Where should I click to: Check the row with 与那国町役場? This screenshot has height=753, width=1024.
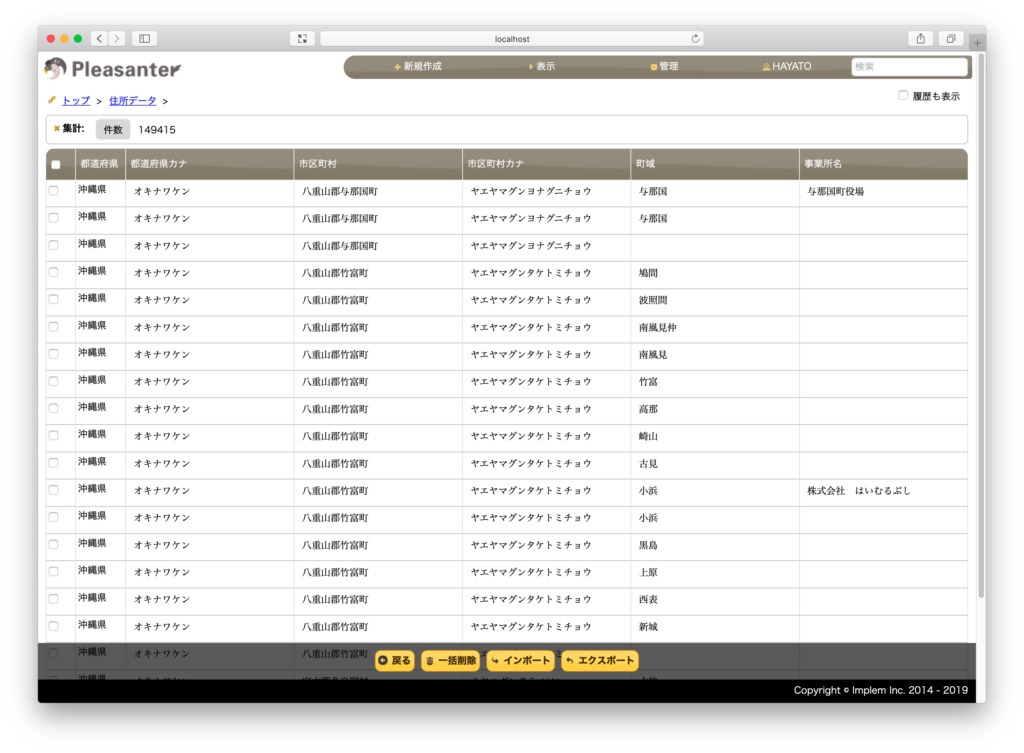[x=54, y=191]
